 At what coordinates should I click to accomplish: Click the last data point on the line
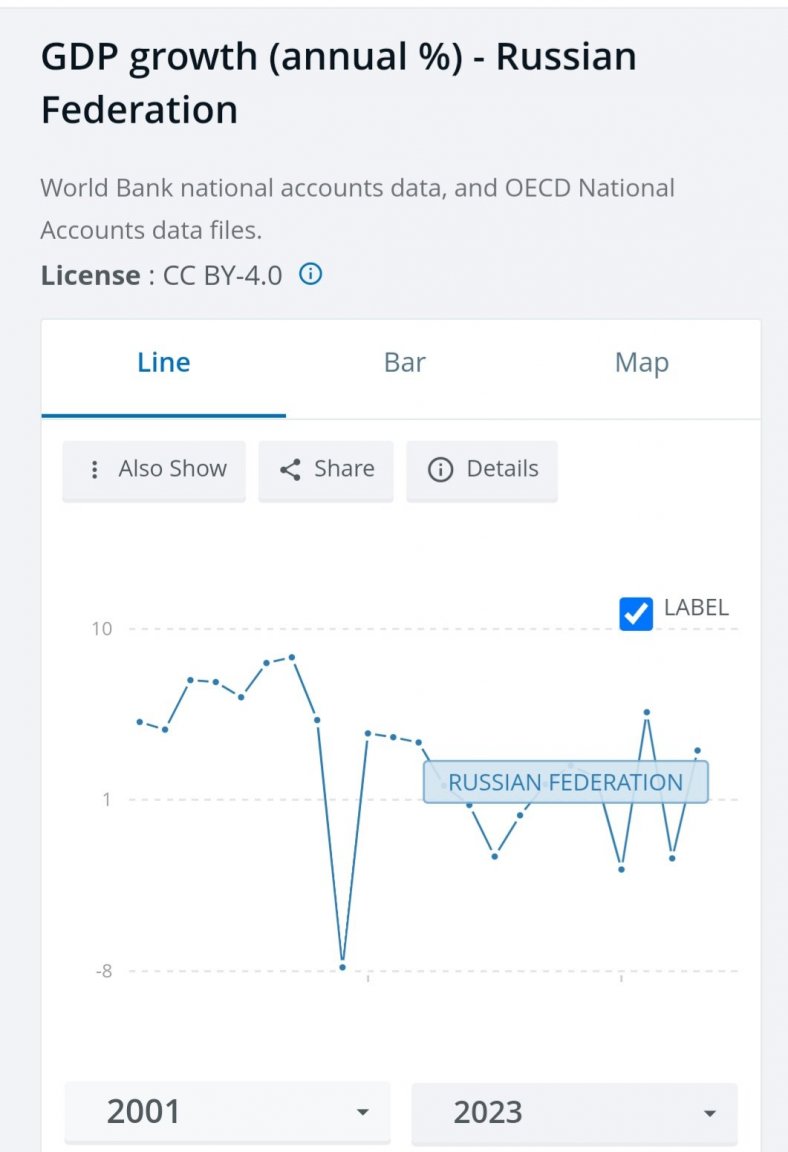coord(698,750)
